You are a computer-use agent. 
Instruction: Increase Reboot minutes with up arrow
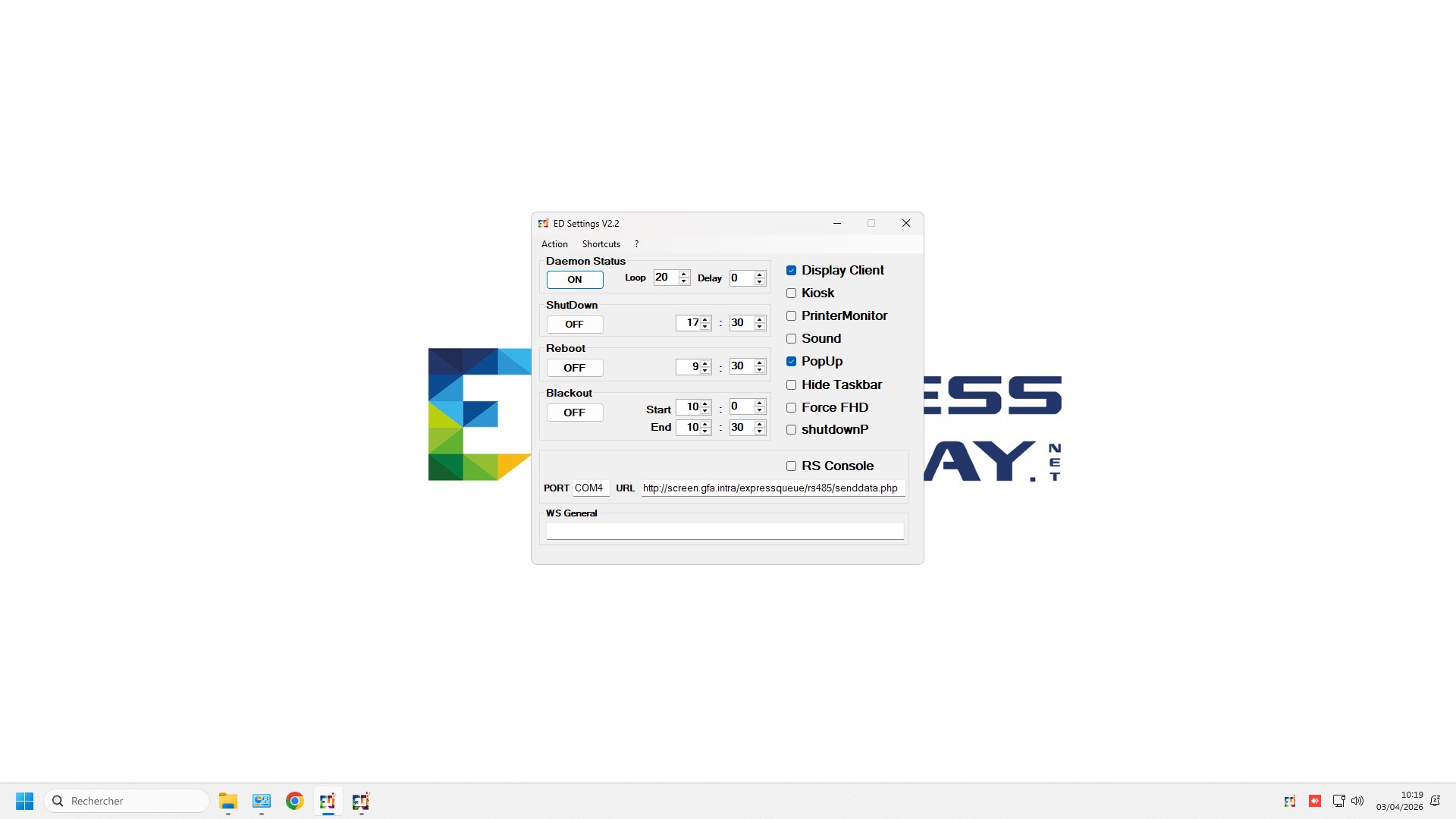point(759,362)
